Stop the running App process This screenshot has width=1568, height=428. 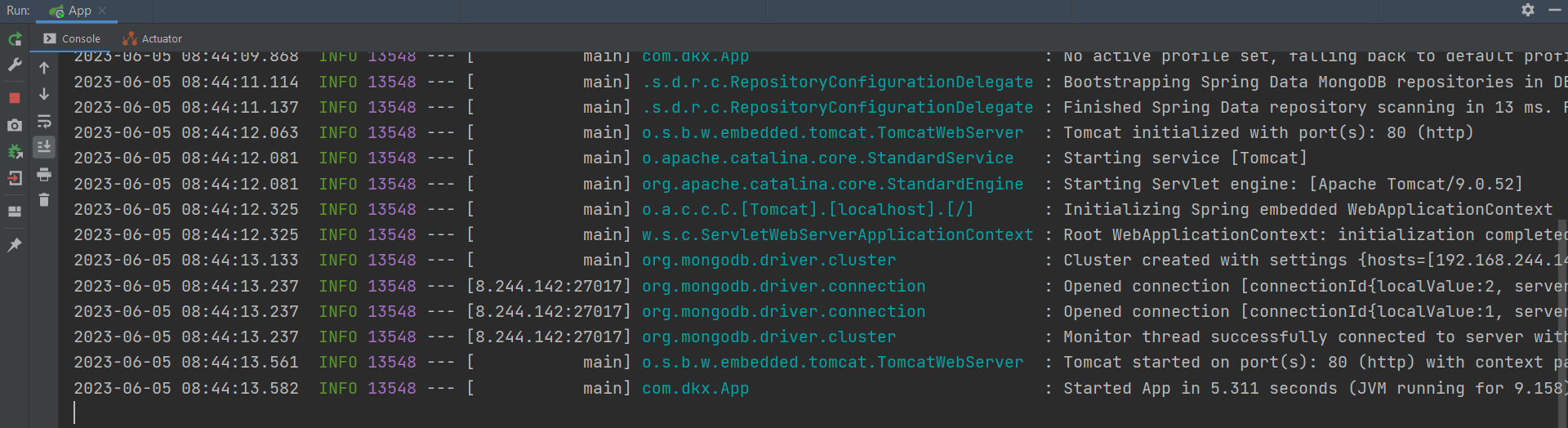point(15,98)
